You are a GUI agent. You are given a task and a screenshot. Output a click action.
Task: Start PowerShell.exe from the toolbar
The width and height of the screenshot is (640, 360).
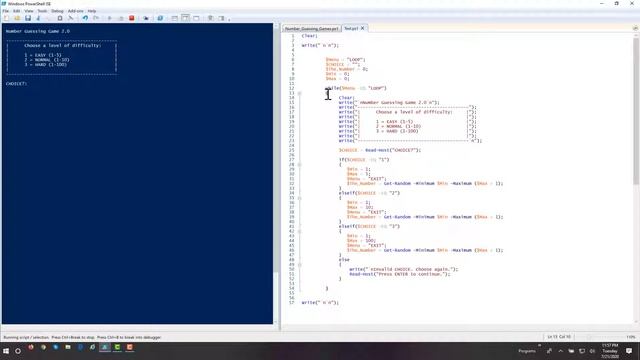(x=160, y=18)
